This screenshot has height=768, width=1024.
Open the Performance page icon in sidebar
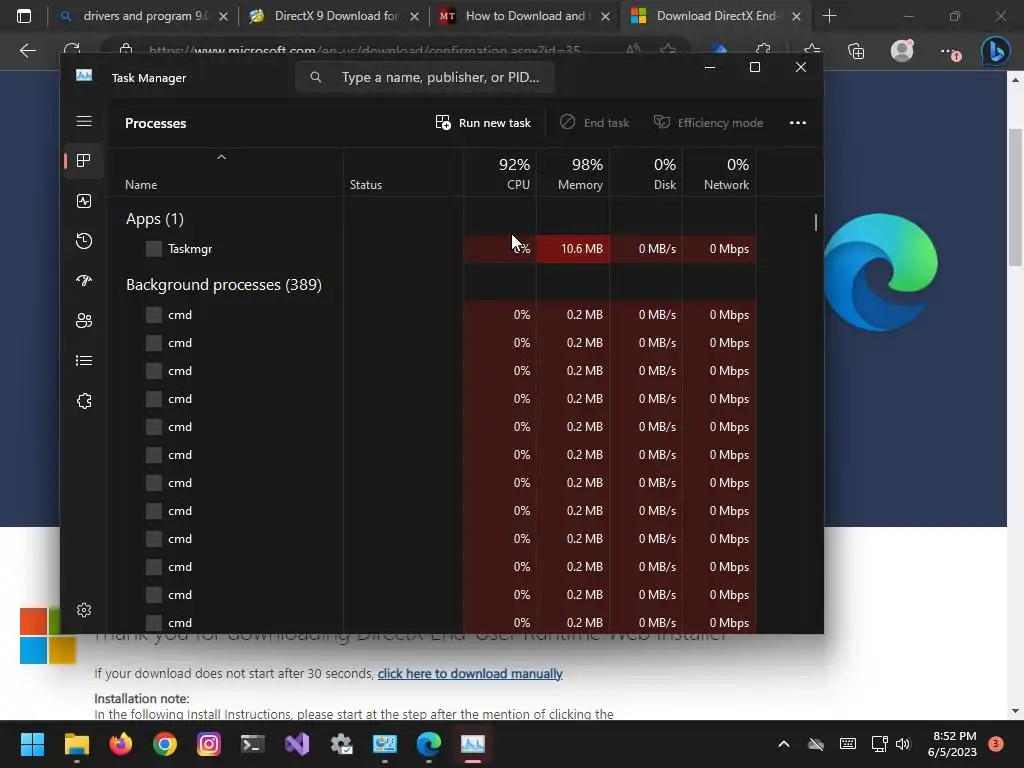[x=84, y=201]
